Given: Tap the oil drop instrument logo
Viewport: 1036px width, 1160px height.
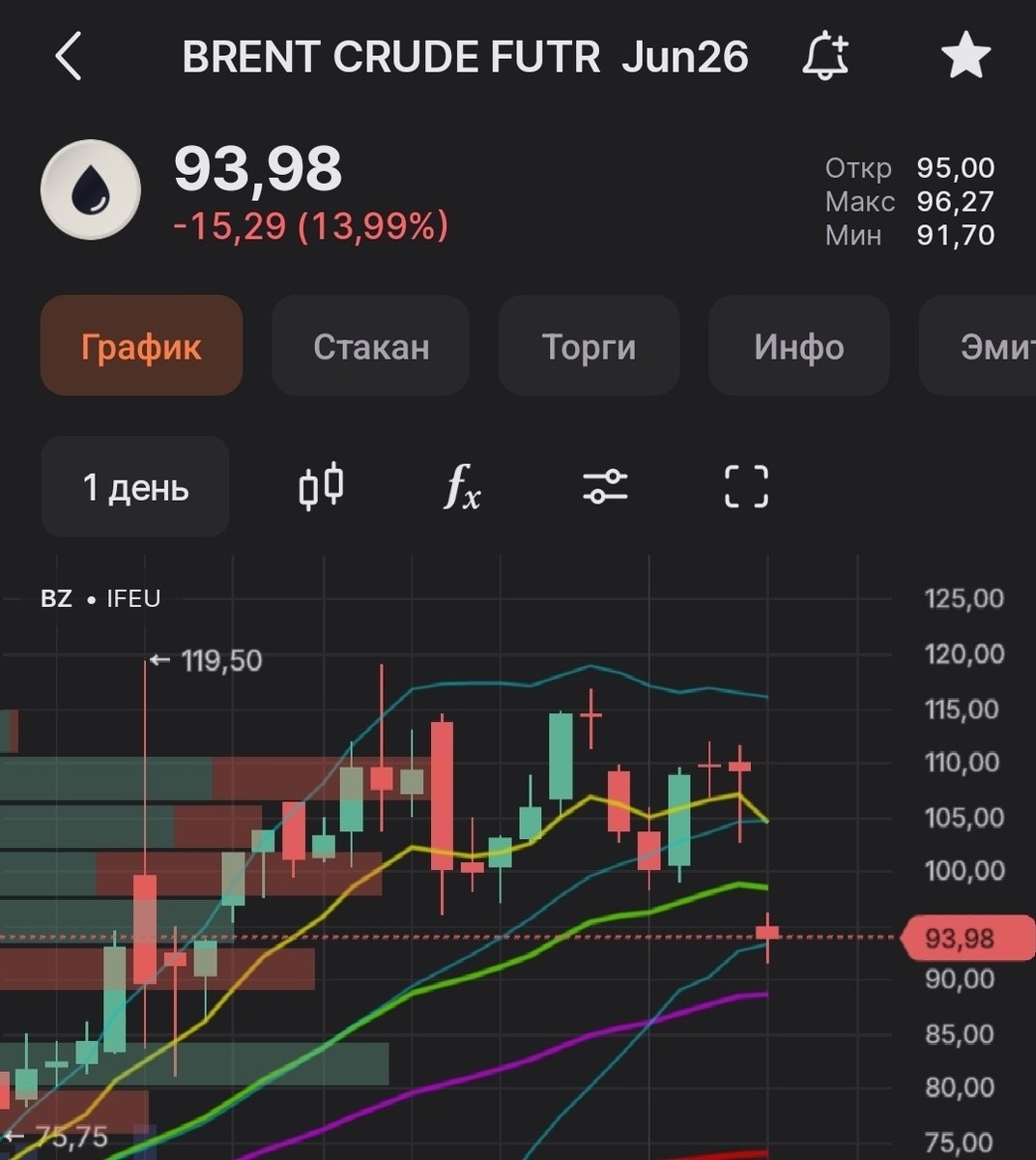Looking at the screenshot, I should (x=90, y=189).
